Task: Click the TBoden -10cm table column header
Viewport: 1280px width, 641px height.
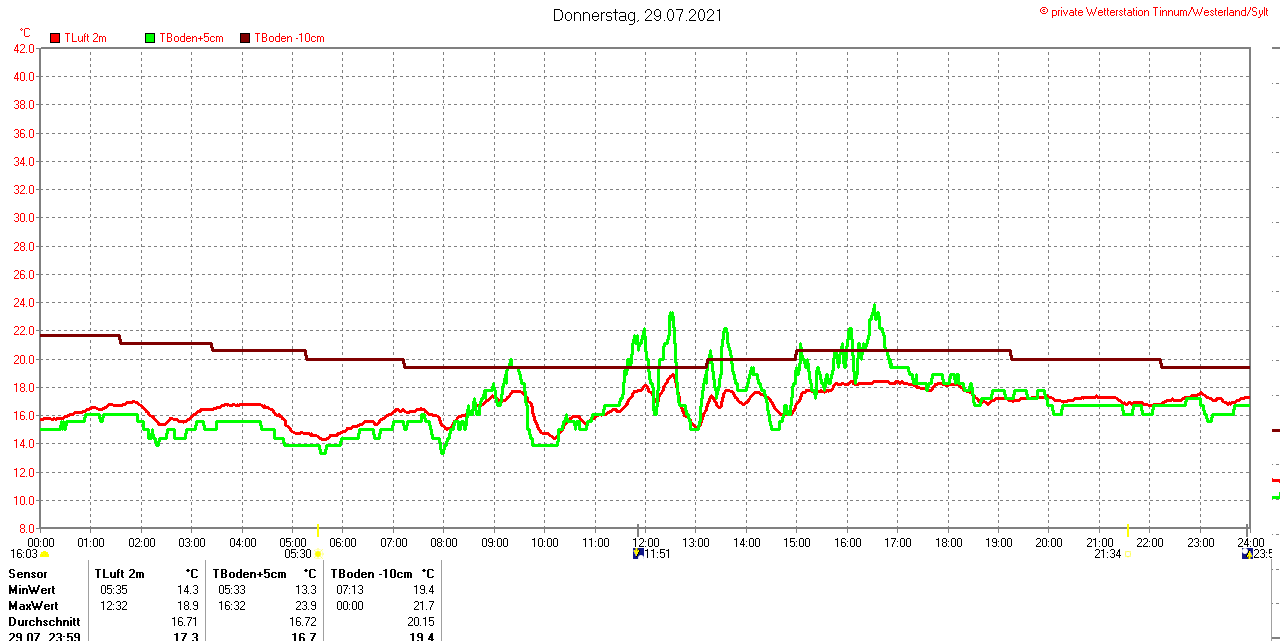Action: coord(369,574)
